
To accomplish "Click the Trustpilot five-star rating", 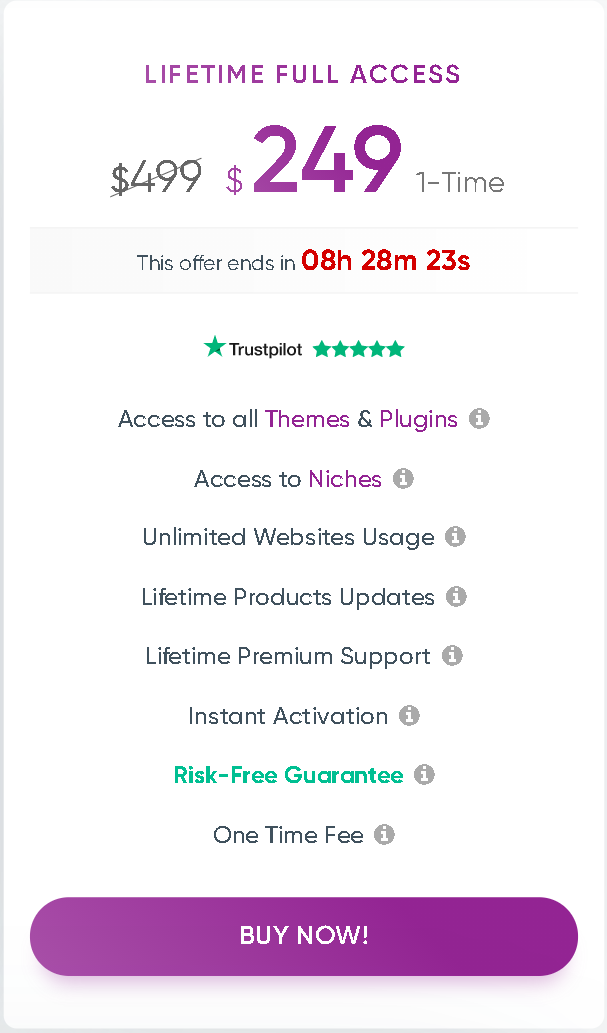I will click(358, 349).
